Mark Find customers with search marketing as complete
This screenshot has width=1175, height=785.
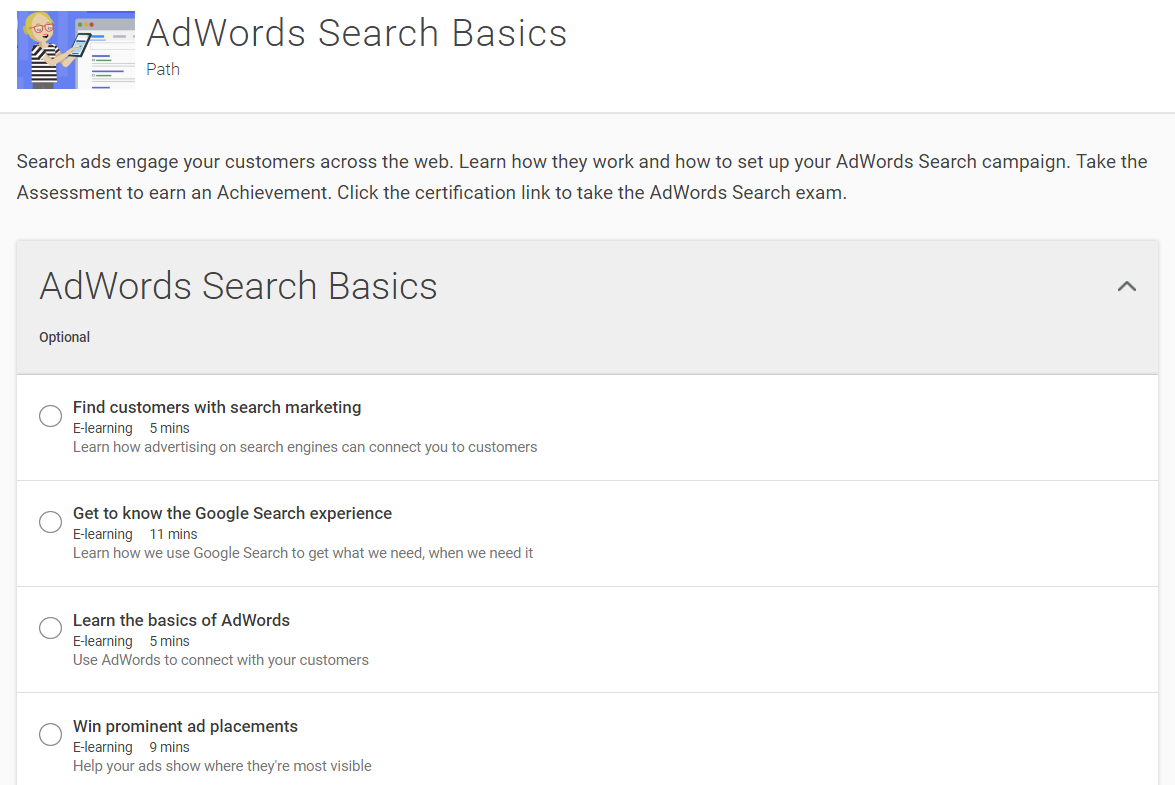(x=50, y=415)
